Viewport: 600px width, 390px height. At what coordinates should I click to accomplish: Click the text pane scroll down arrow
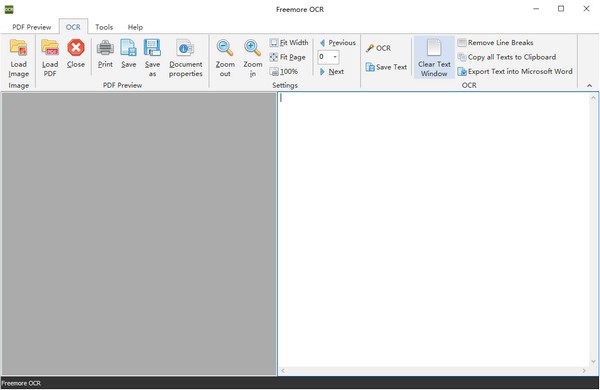pyautogui.click(x=593, y=361)
